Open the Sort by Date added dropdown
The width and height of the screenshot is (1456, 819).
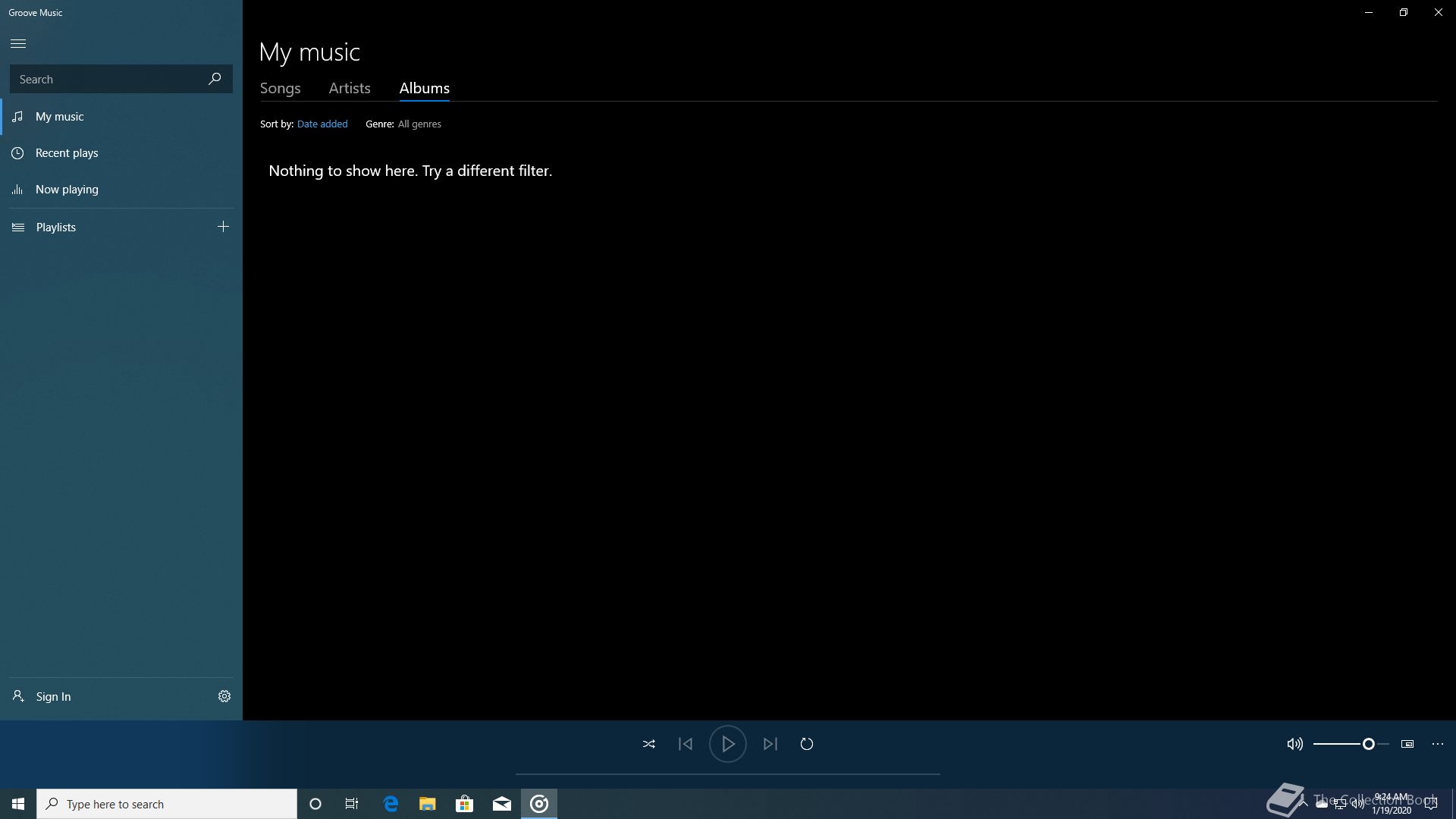322,124
